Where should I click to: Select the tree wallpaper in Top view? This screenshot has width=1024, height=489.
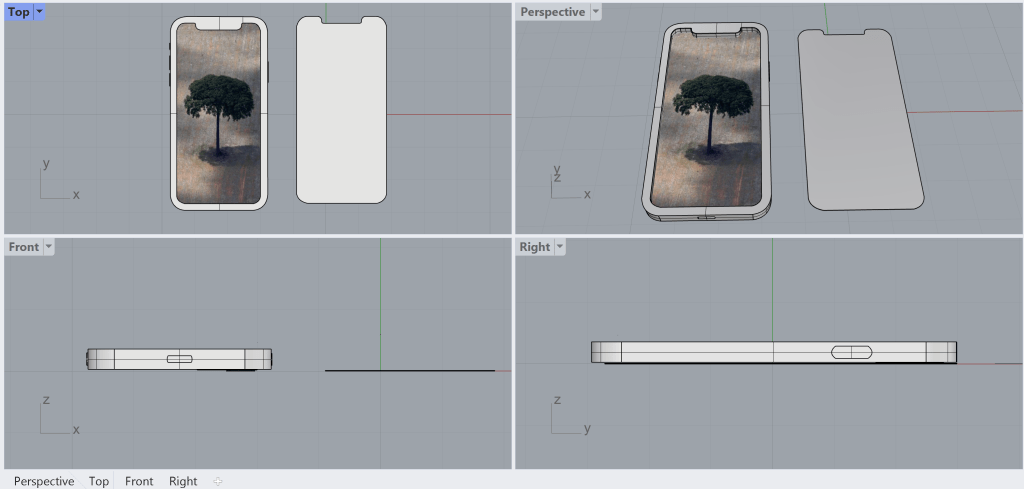(219, 110)
